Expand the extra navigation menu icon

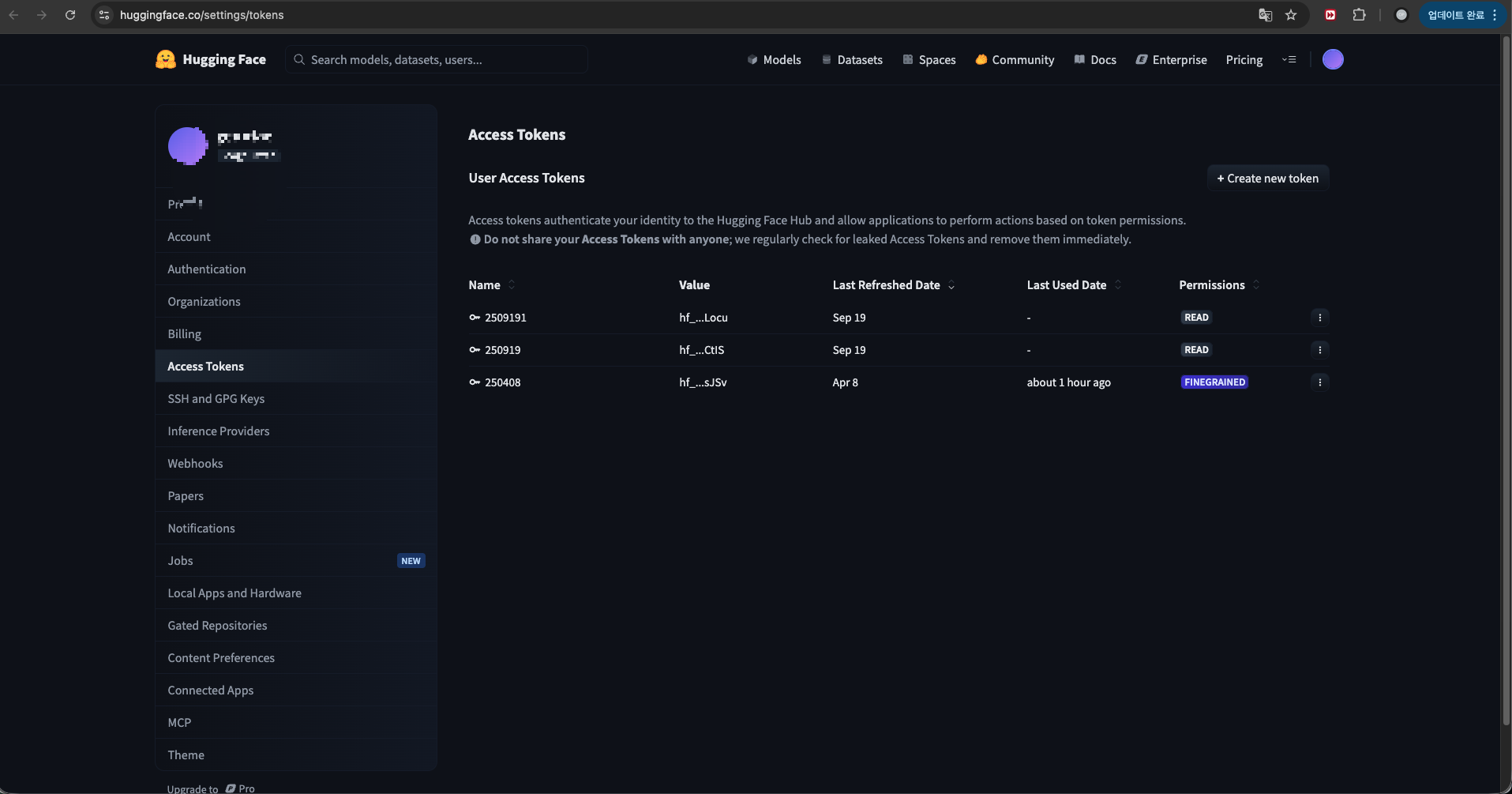coord(1289,59)
